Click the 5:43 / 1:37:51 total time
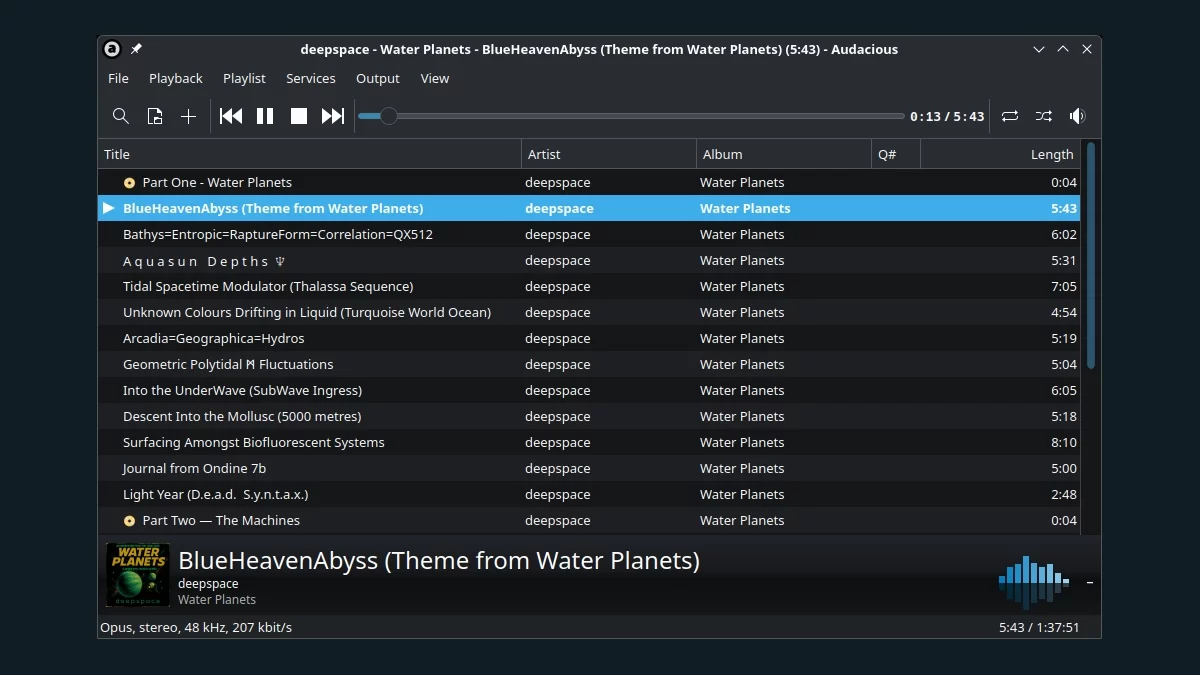The image size is (1200, 675). [x=1039, y=627]
